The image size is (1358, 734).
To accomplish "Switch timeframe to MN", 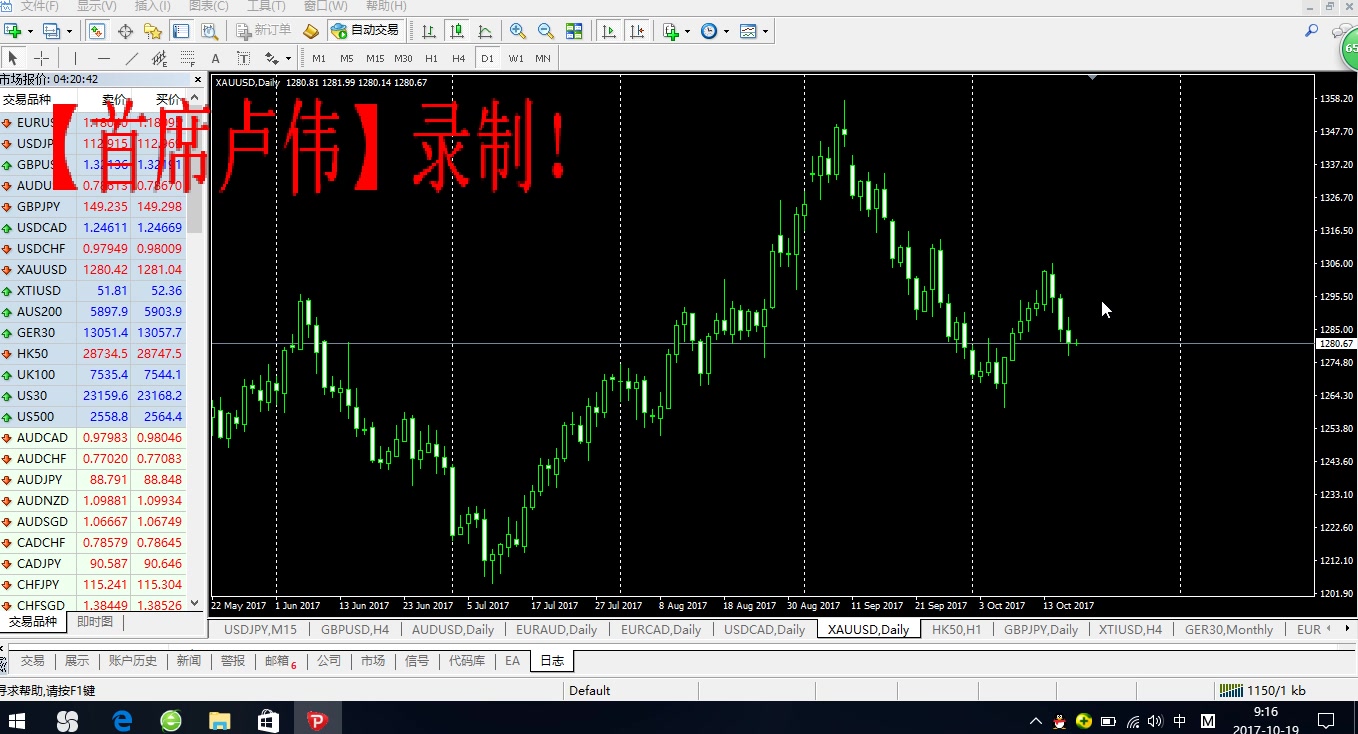I will 543,58.
